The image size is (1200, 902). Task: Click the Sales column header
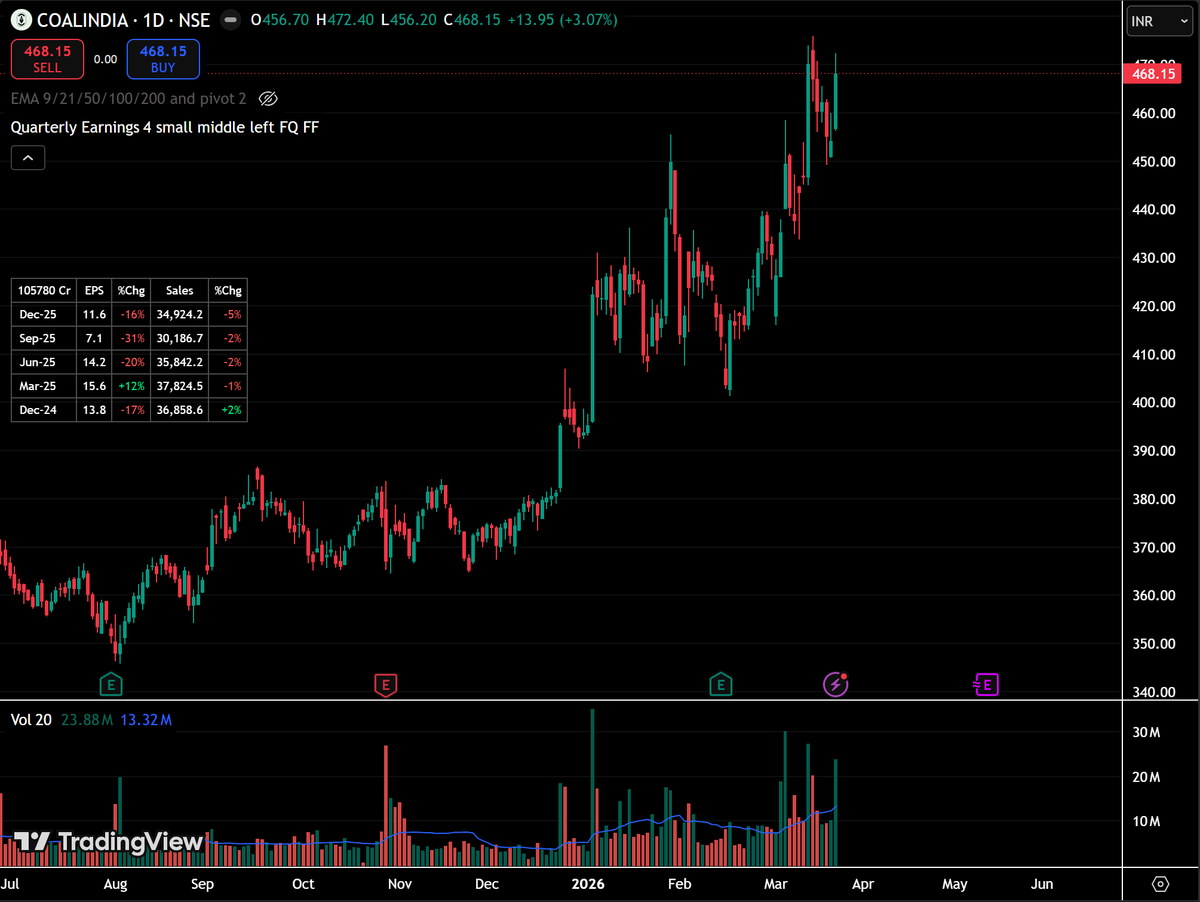(x=180, y=290)
